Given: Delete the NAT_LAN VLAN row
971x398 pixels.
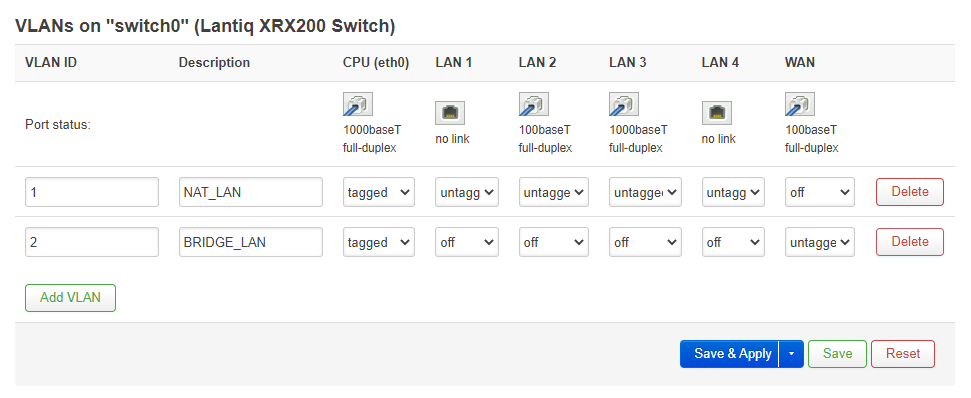Looking at the screenshot, I should [910, 192].
